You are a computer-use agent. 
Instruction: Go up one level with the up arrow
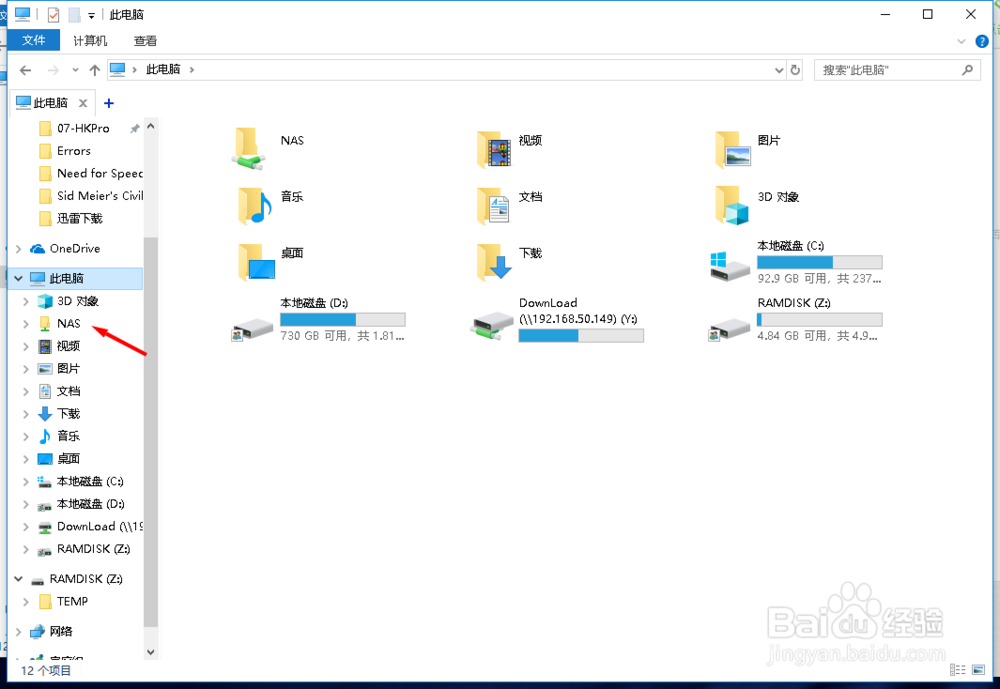click(94, 70)
